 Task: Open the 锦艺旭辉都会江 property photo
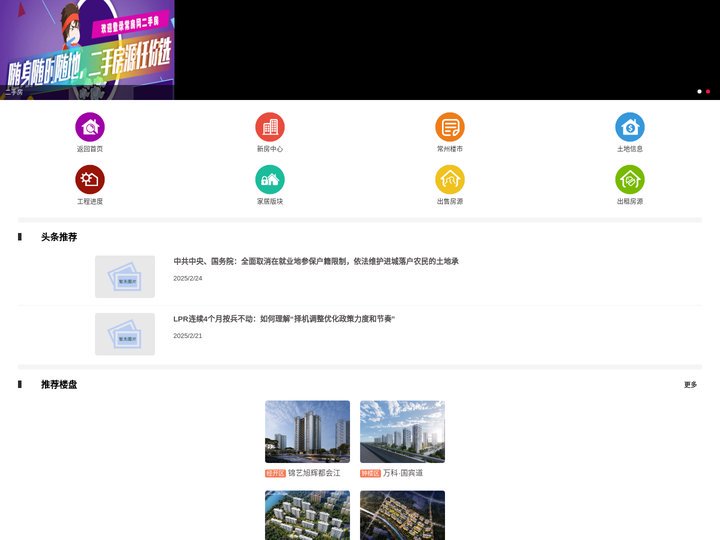(x=307, y=432)
